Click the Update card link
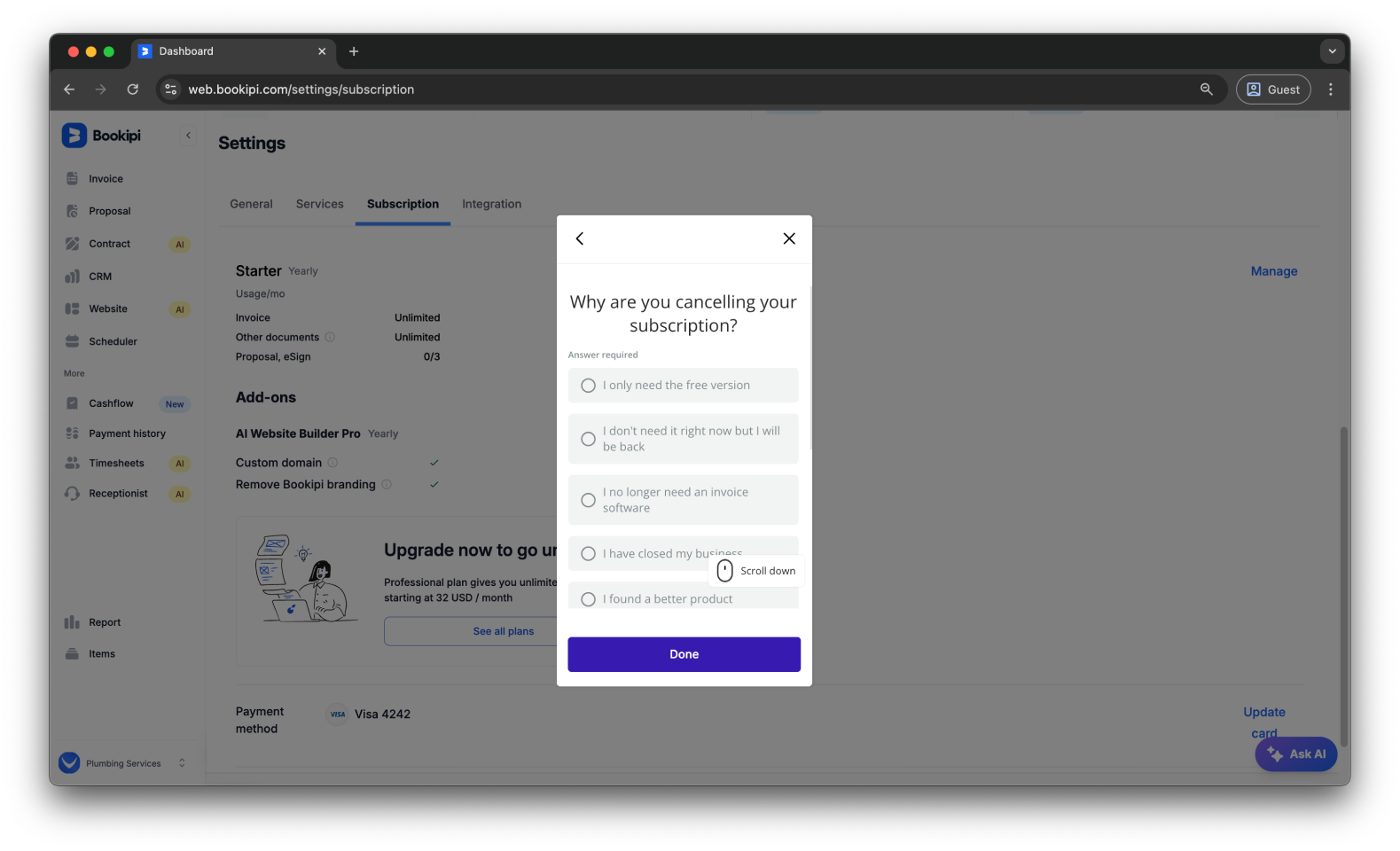 point(1264,722)
